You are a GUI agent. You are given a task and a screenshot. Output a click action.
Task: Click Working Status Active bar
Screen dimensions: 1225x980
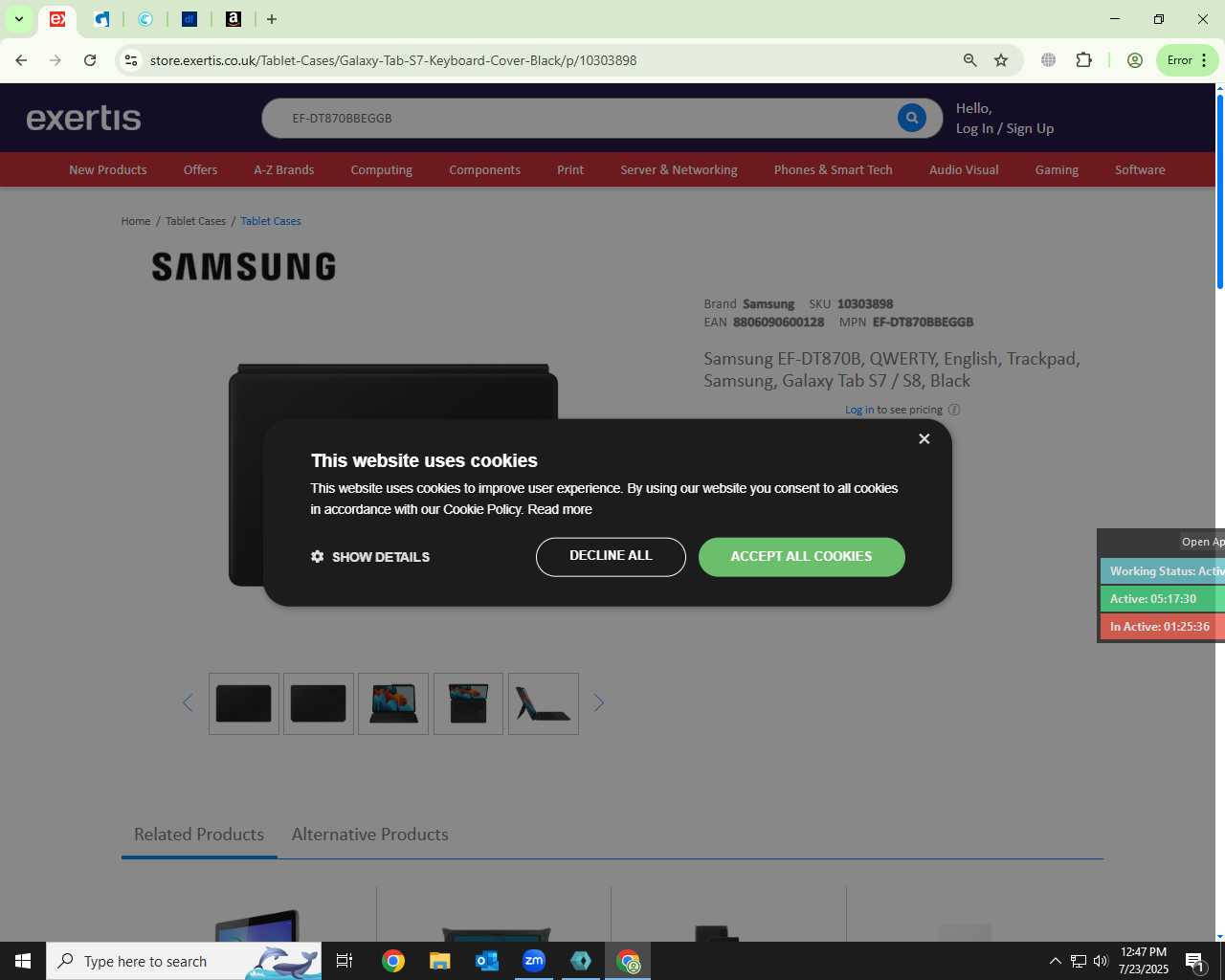(1163, 571)
